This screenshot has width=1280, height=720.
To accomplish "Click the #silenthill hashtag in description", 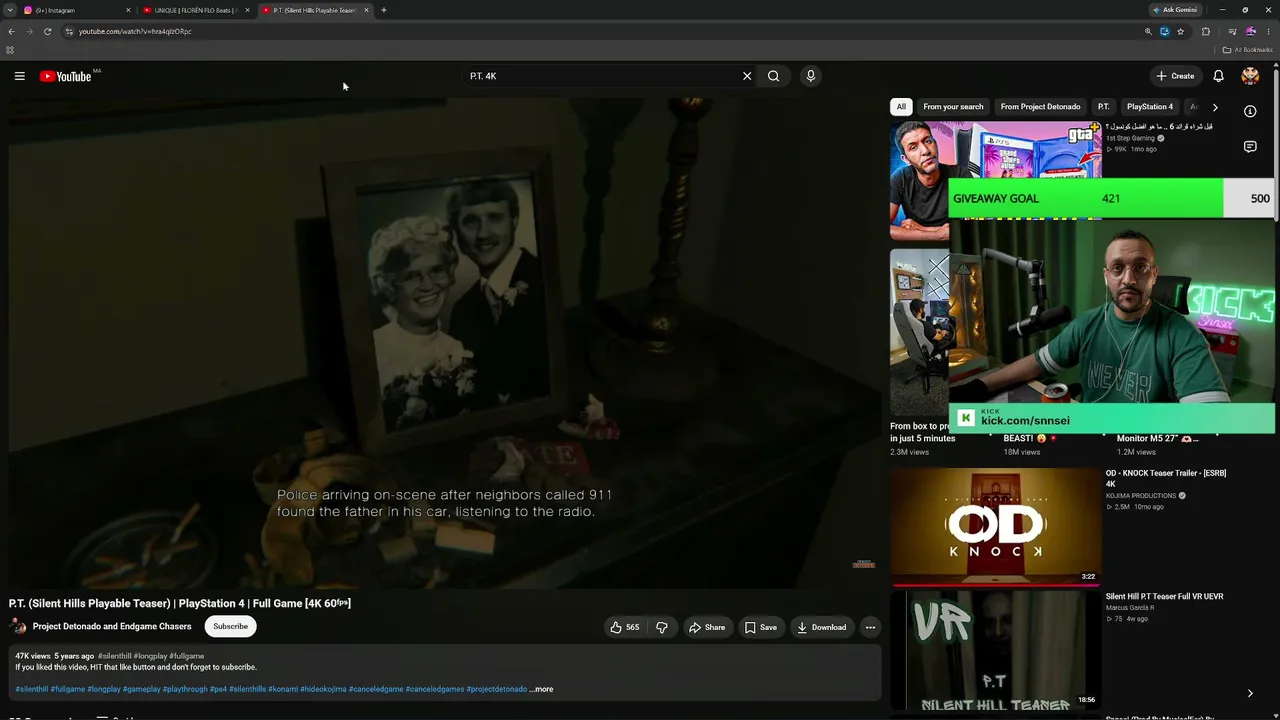I will click(x=32, y=689).
